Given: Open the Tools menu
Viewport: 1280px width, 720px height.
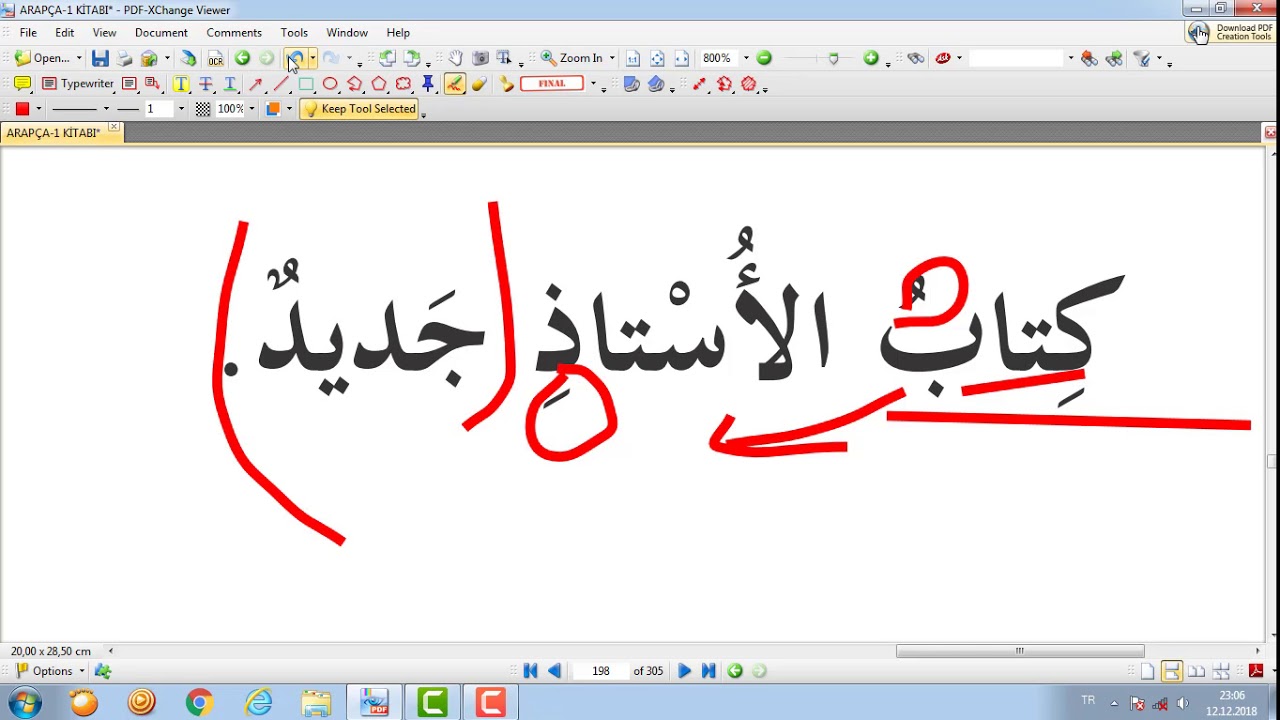Looking at the screenshot, I should 294,33.
